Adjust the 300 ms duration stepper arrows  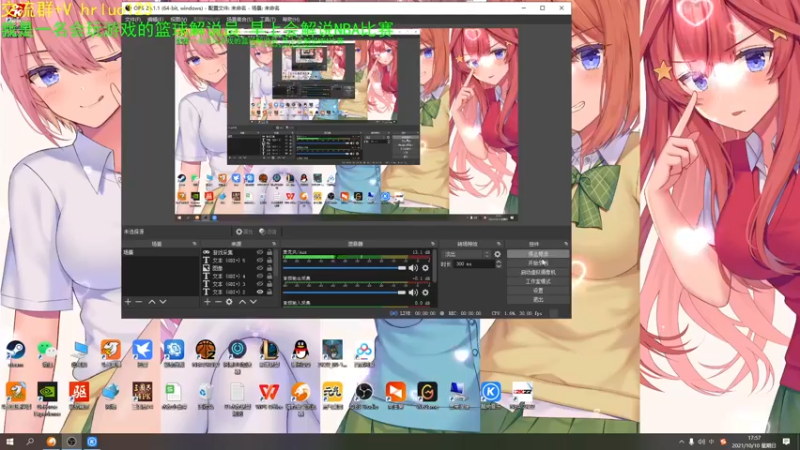point(498,264)
